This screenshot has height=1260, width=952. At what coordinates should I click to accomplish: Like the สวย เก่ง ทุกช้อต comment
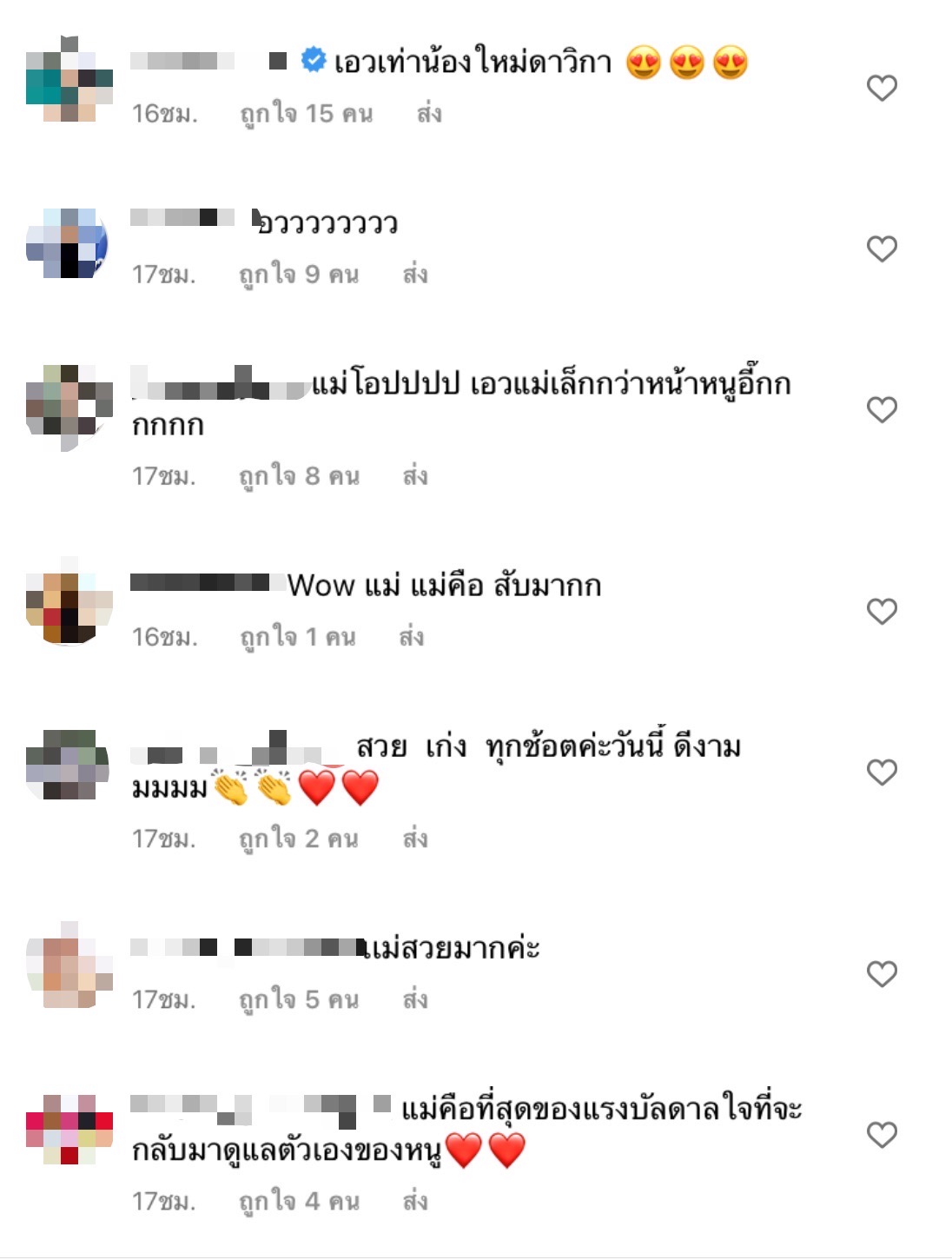(882, 773)
